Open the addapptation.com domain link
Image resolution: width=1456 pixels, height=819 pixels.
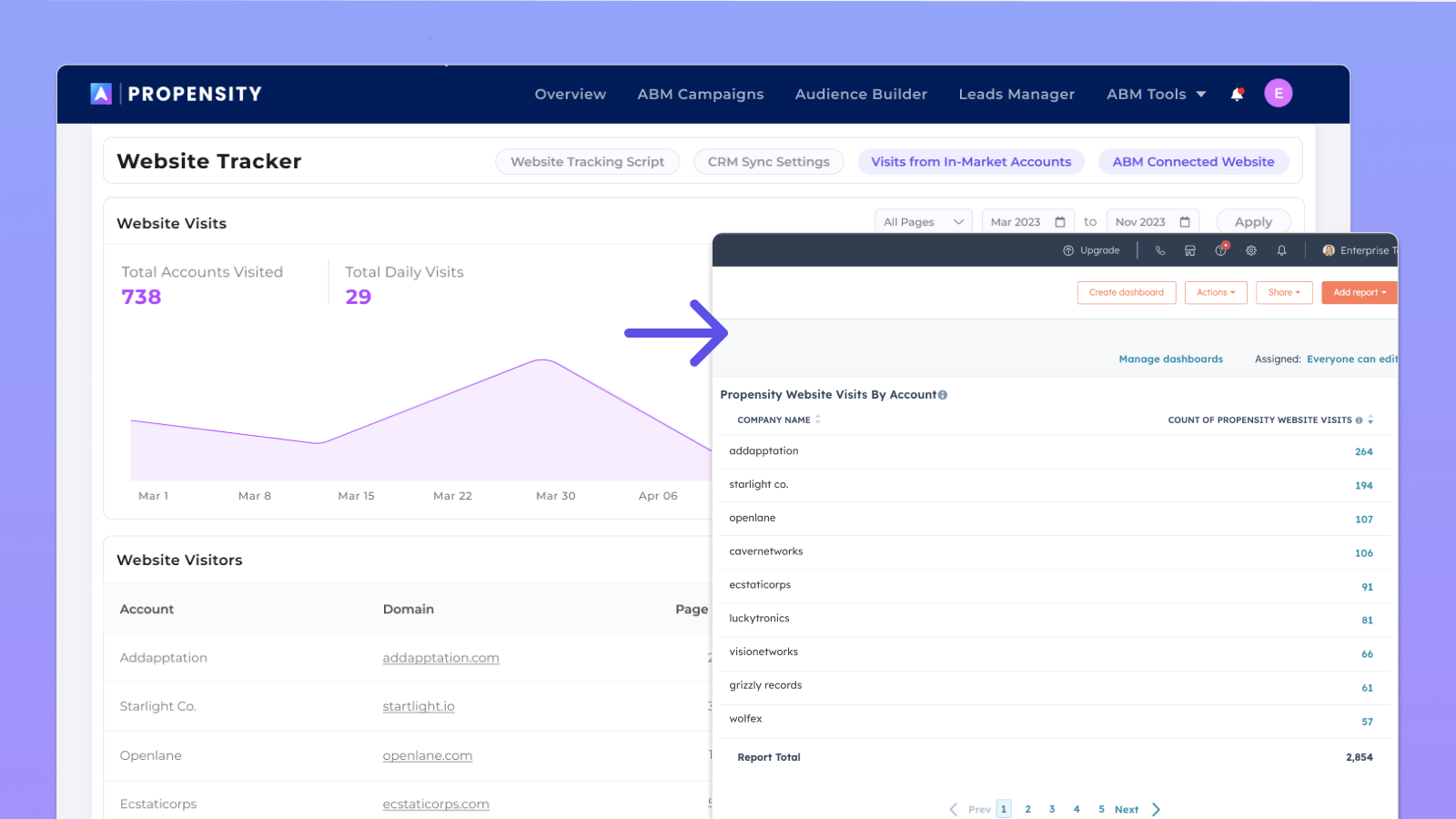point(441,657)
